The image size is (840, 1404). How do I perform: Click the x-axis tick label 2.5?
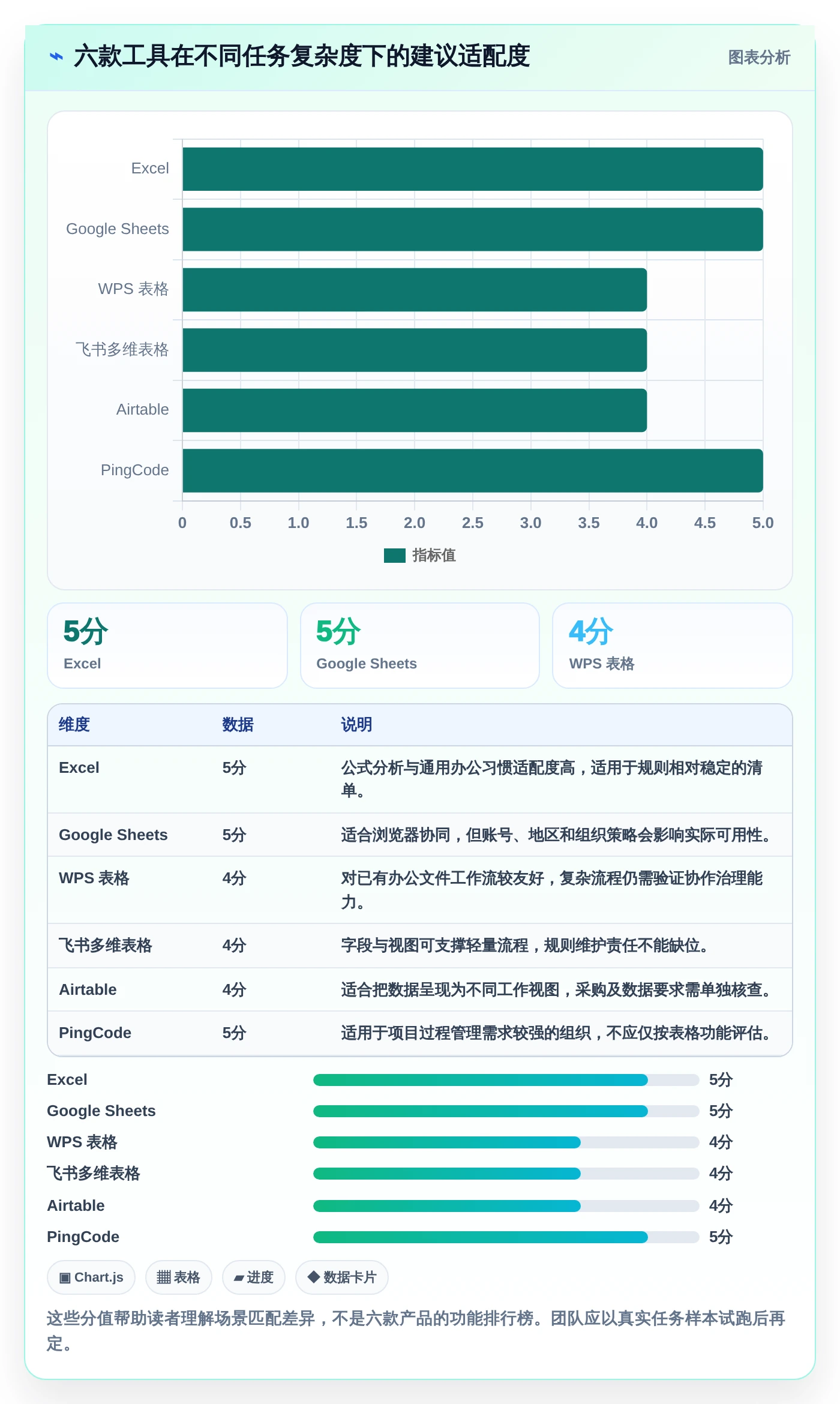tap(473, 523)
